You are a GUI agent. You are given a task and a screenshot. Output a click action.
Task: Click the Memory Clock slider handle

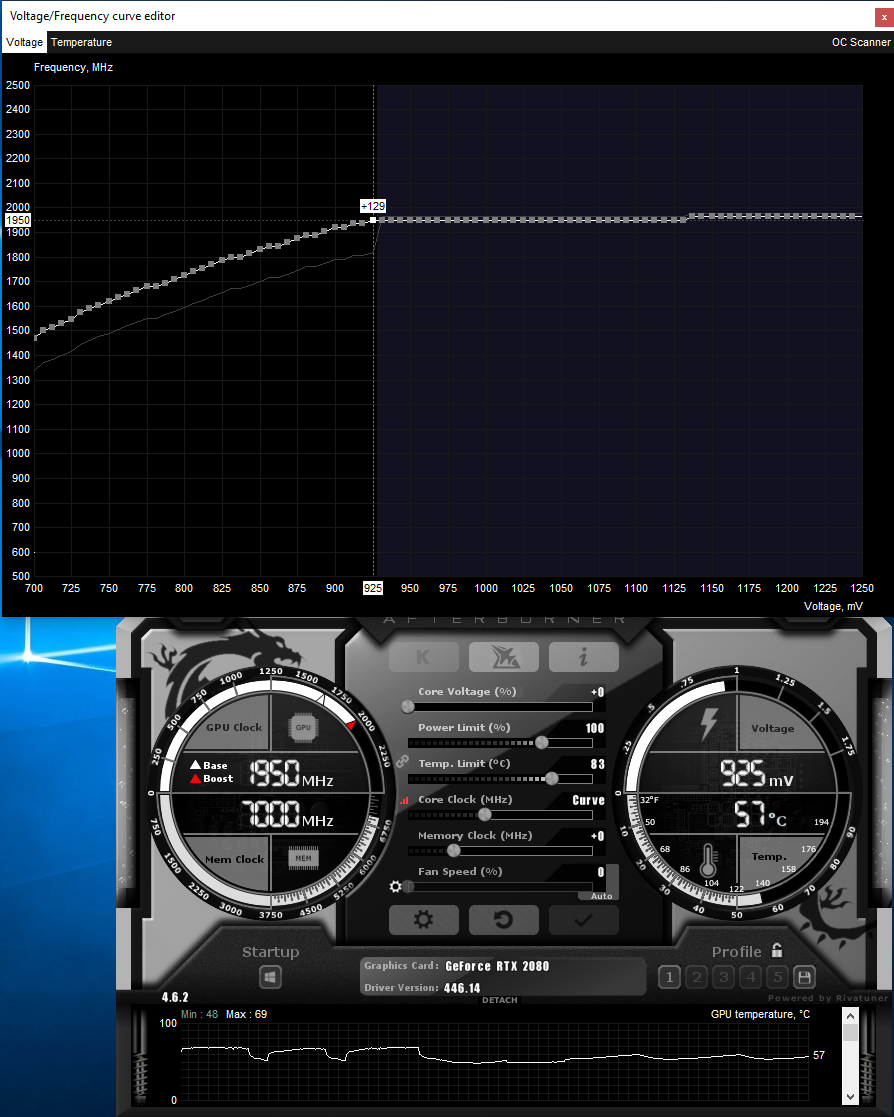pos(454,851)
